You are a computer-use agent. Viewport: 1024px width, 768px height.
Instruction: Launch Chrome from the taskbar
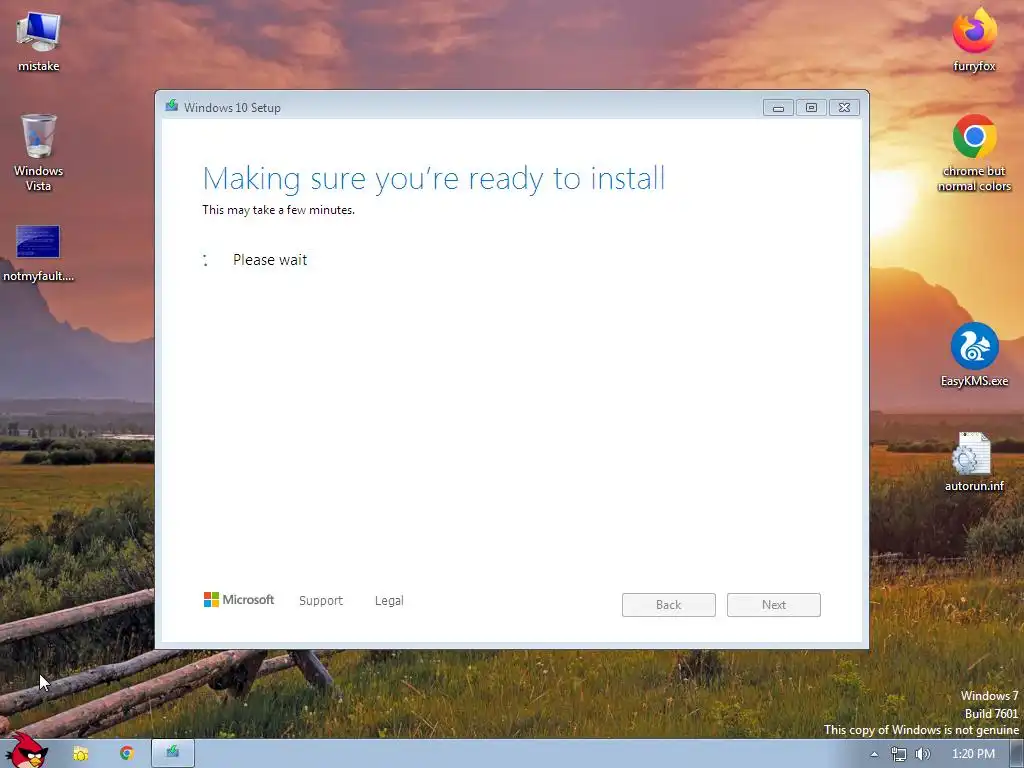click(x=127, y=754)
